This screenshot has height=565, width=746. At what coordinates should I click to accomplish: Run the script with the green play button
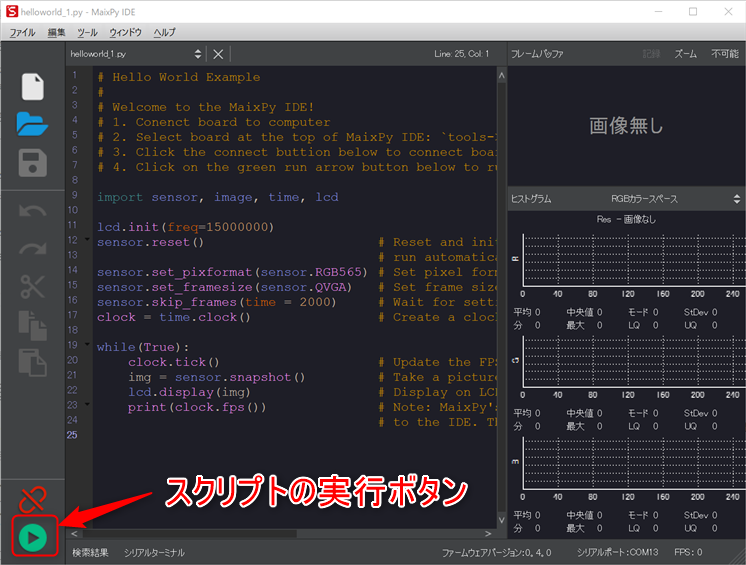[33, 537]
